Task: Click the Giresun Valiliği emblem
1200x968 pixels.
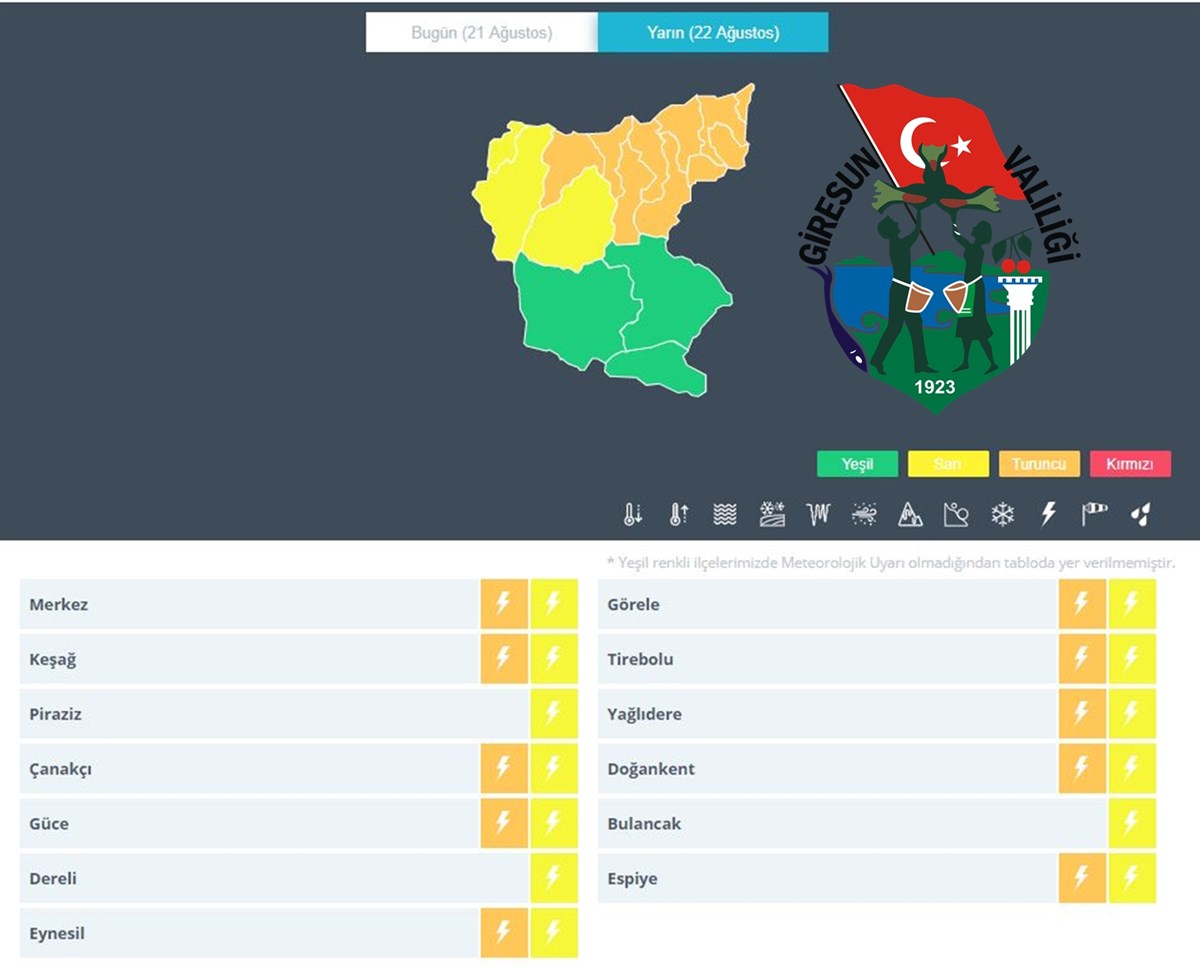Action: click(940, 247)
